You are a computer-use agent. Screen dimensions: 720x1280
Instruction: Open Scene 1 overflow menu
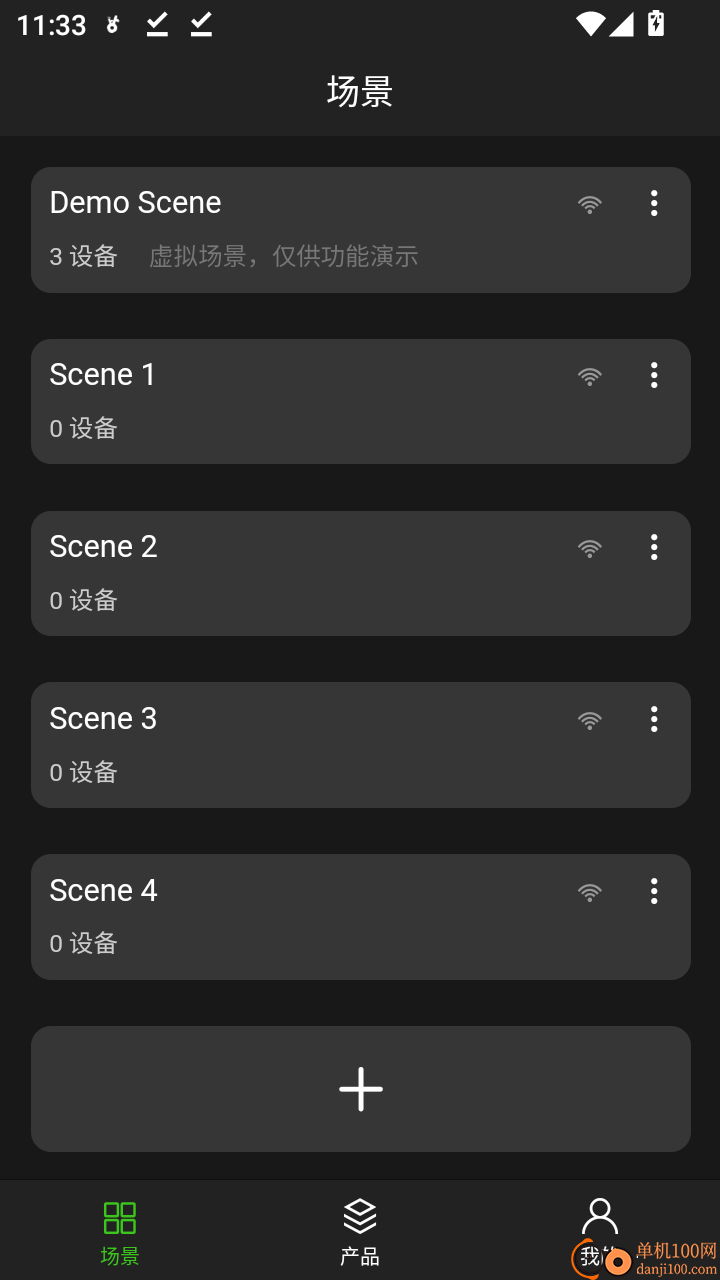654,375
